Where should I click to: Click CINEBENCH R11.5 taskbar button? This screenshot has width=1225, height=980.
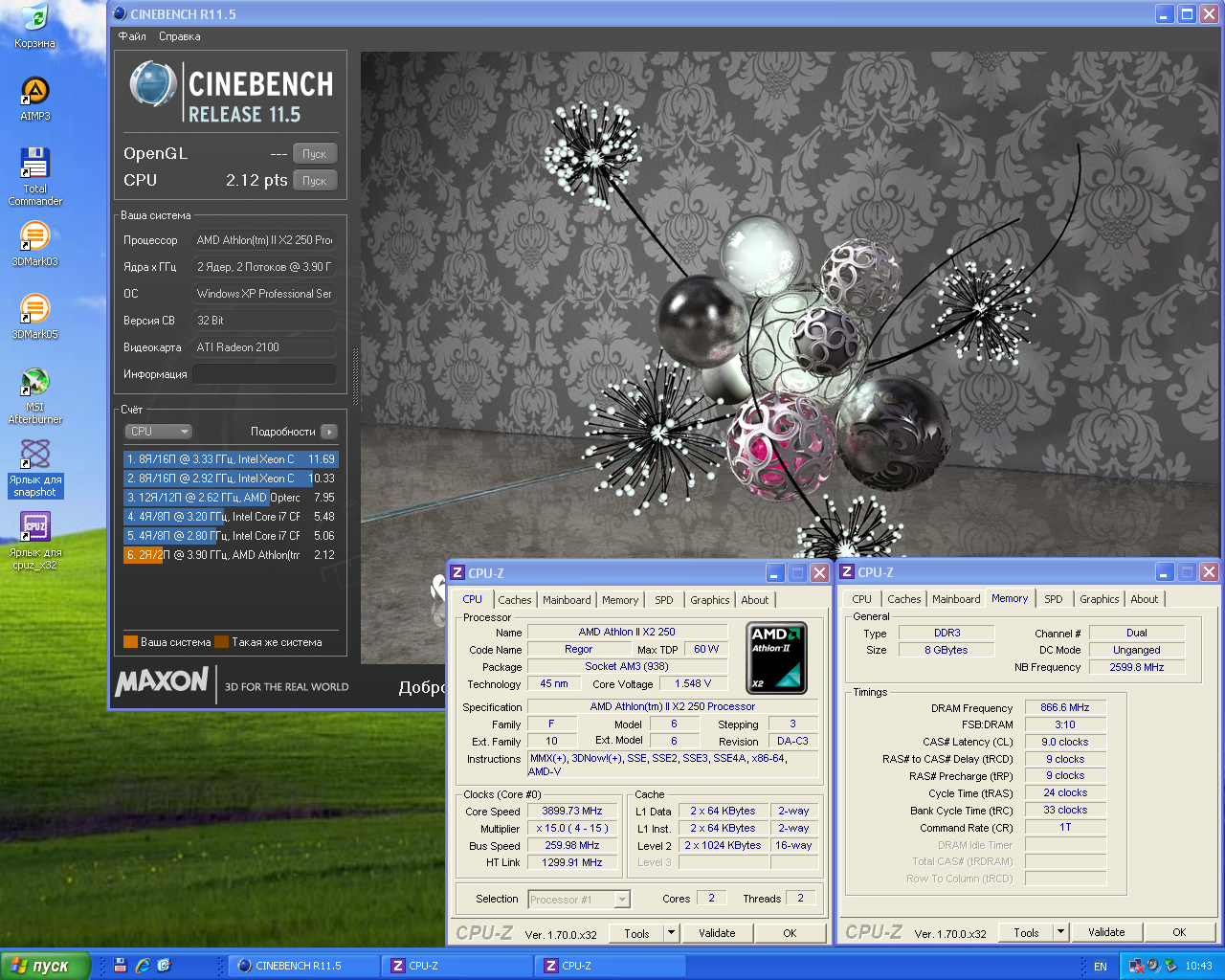(x=302, y=966)
